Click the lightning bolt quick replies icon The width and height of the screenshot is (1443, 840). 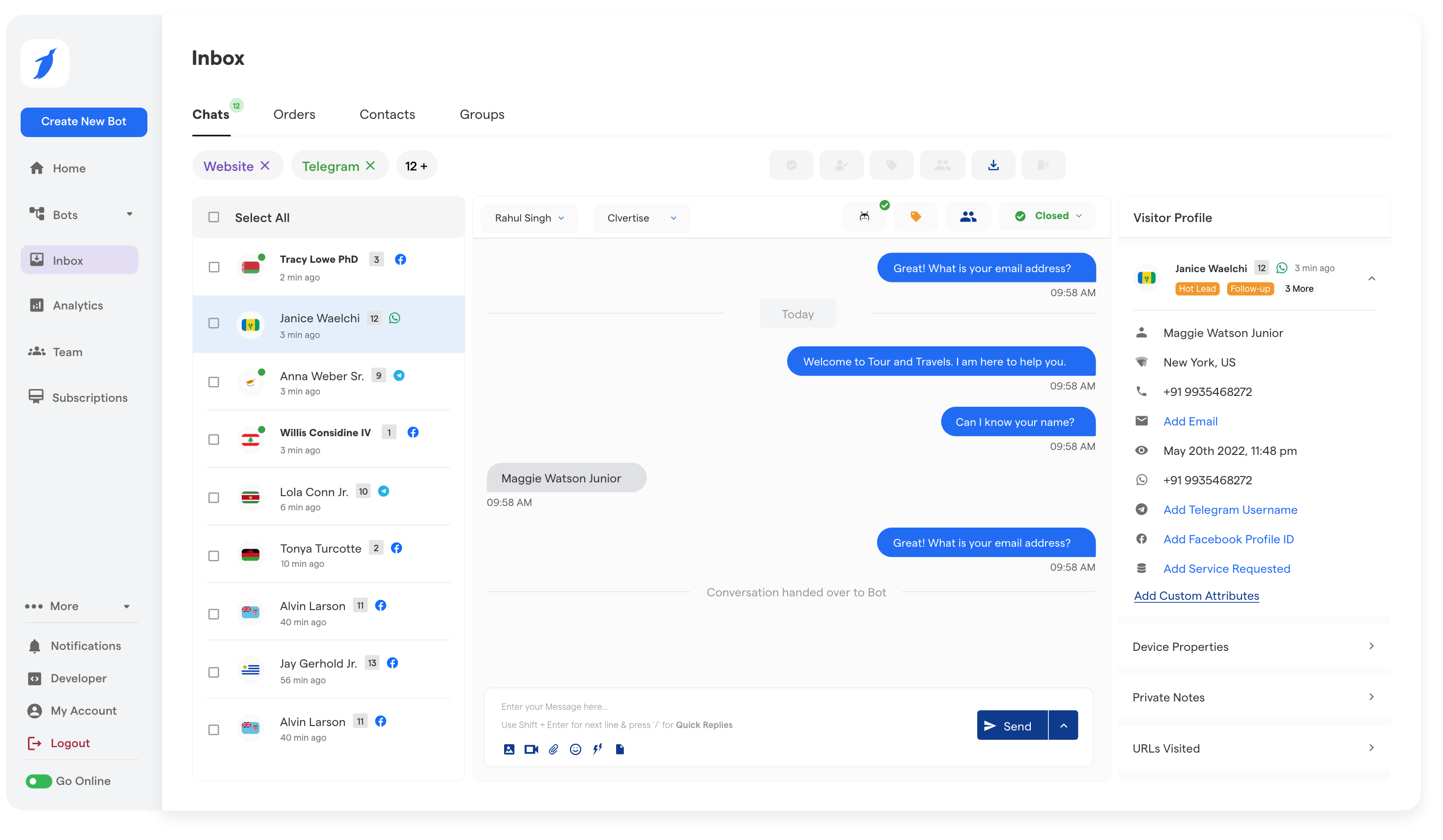pyautogui.click(x=597, y=749)
